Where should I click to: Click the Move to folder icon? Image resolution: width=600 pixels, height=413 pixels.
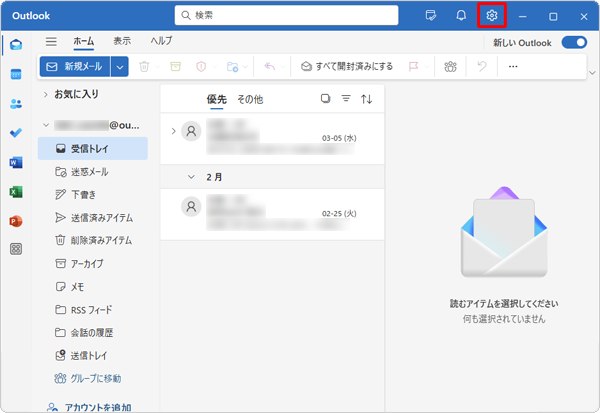(x=232, y=67)
